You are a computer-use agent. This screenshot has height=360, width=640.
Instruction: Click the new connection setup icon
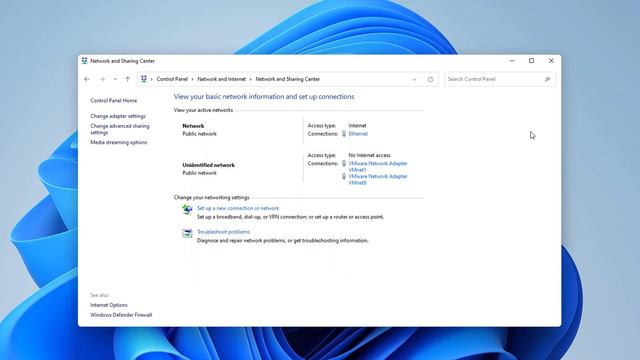187,209
